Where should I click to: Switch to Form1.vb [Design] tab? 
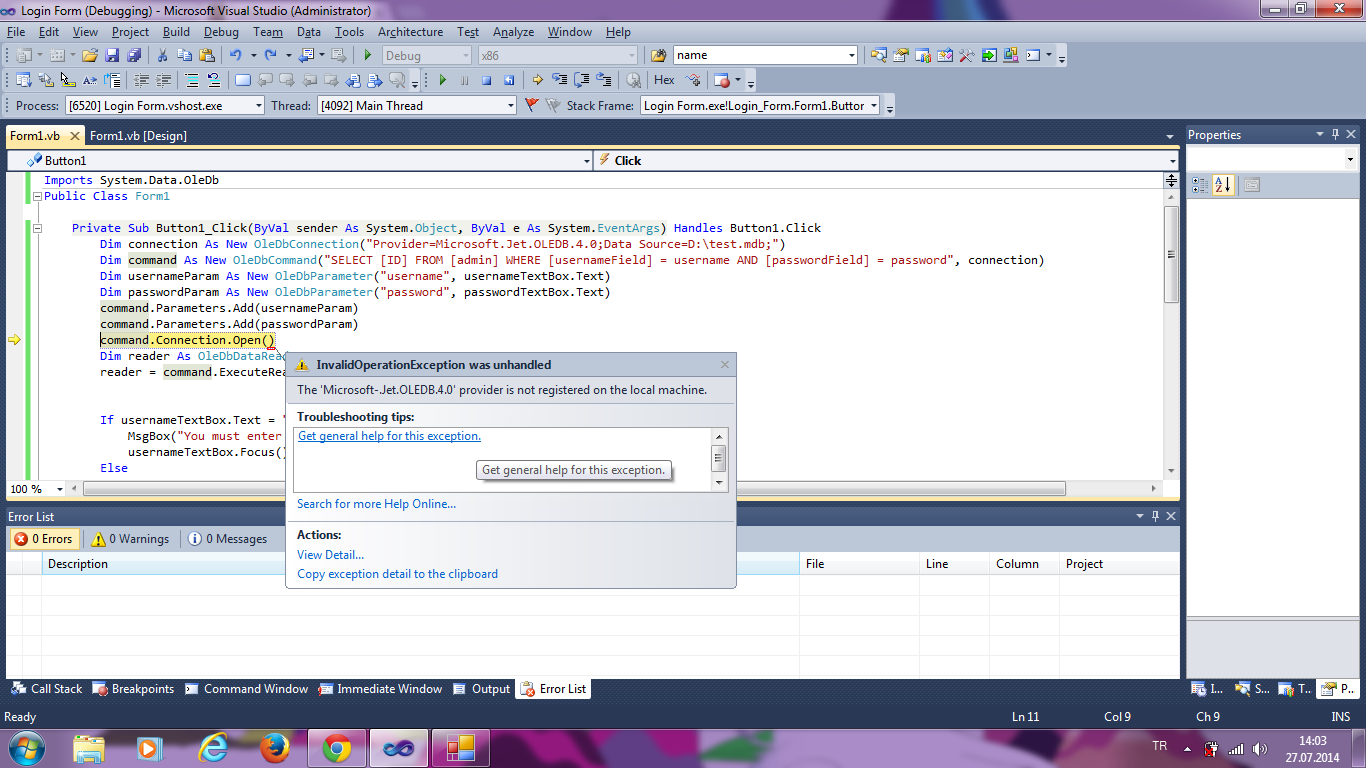(138, 136)
